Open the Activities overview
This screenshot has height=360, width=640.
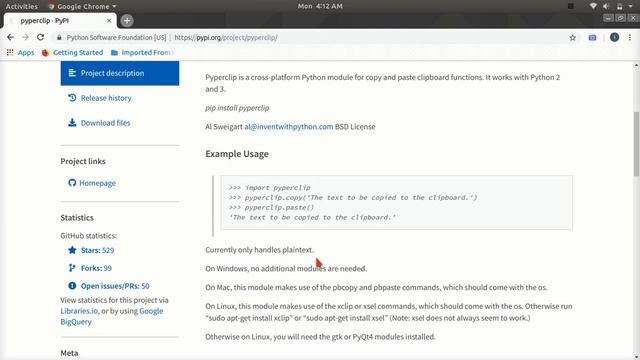coord(21,6)
